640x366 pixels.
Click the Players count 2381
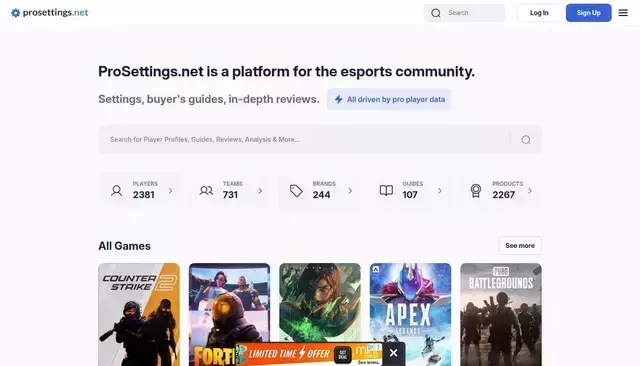[144, 195]
